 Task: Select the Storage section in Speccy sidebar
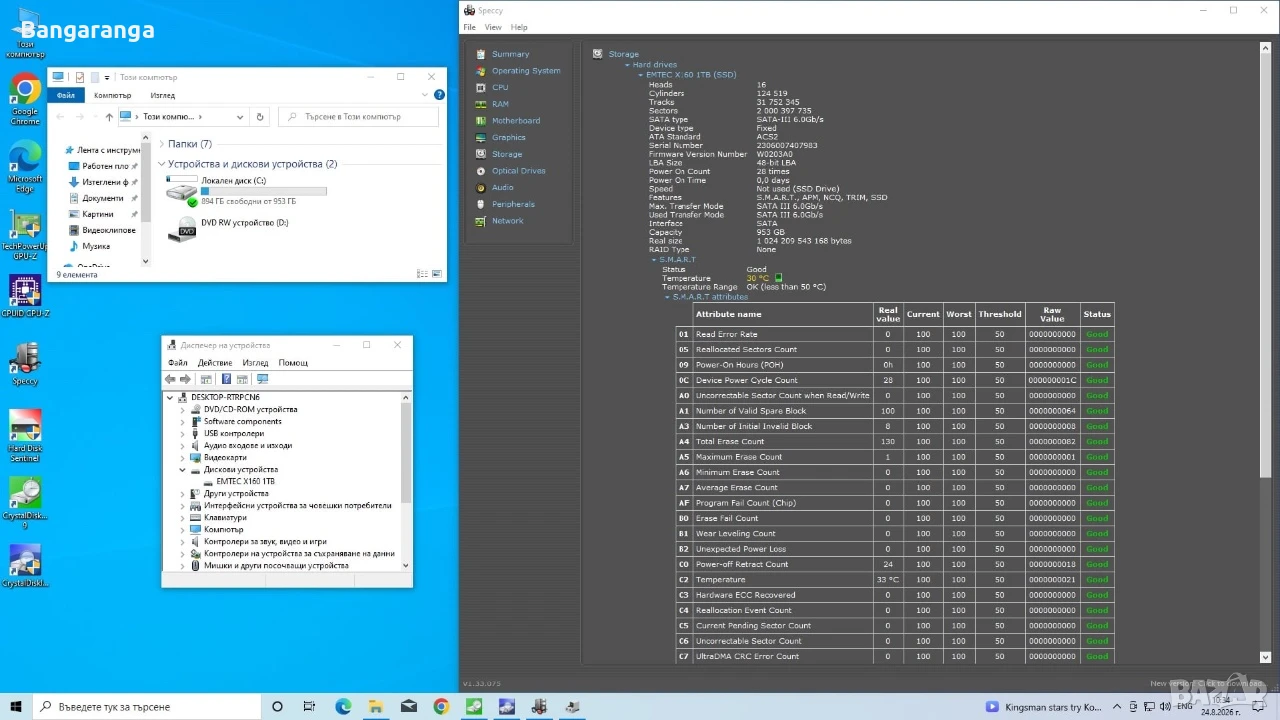(x=507, y=154)
